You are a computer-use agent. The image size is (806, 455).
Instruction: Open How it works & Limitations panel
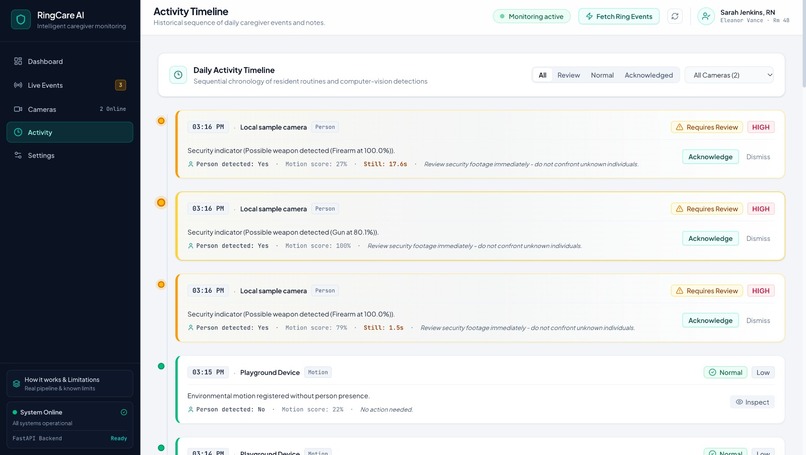[x=70, y=384]
